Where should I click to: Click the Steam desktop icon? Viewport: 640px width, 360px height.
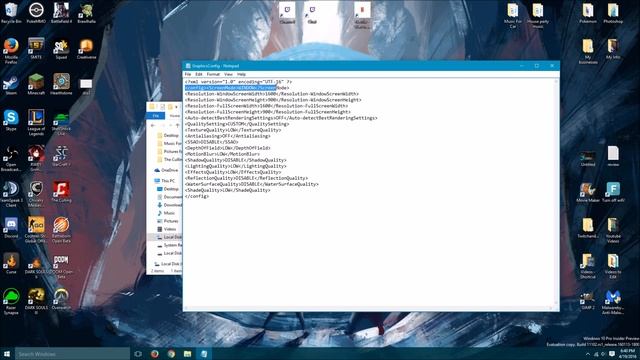[x=11, y=84]
